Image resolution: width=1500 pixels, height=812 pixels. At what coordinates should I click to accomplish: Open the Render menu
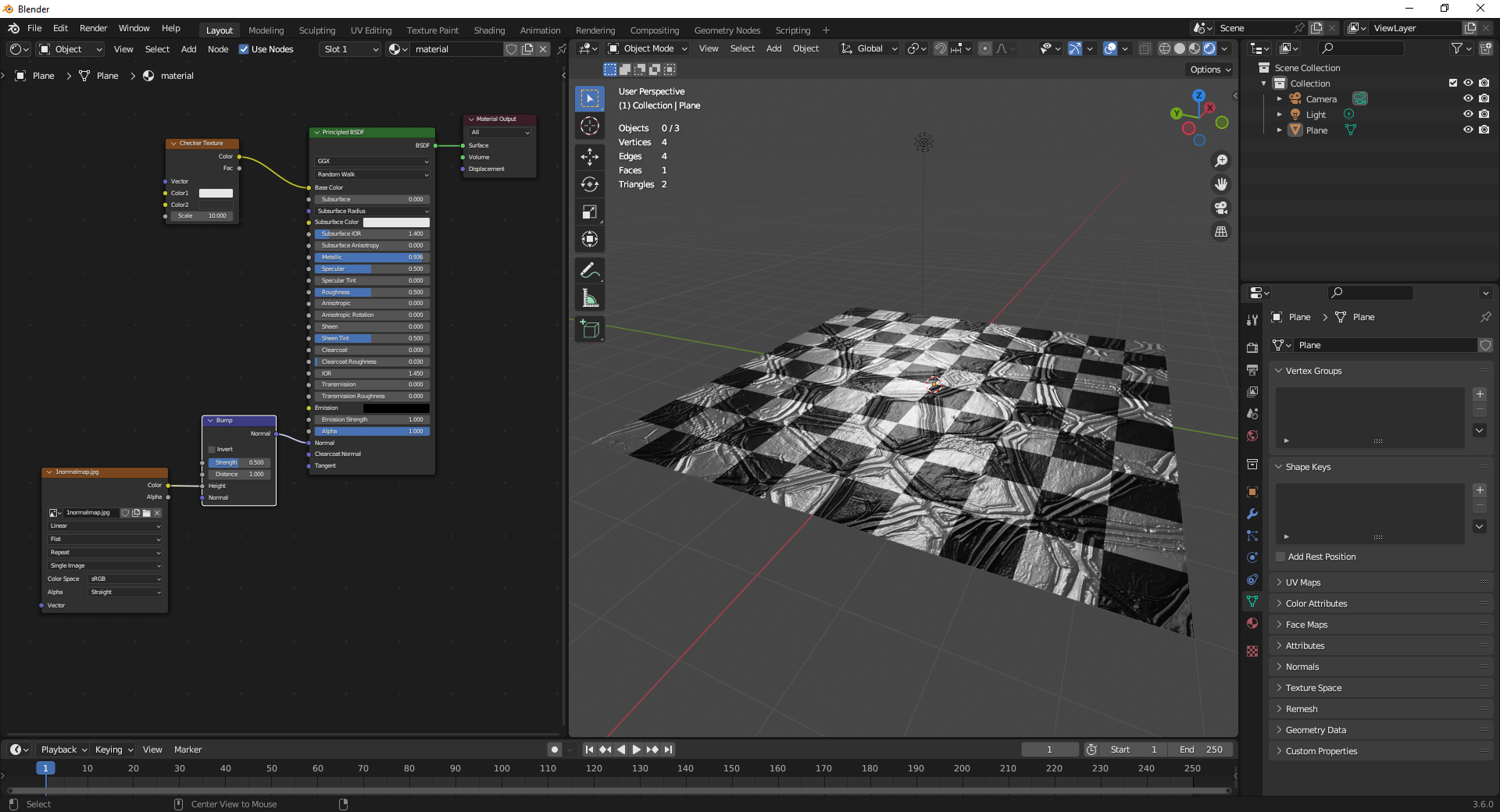tap(93, 28)
